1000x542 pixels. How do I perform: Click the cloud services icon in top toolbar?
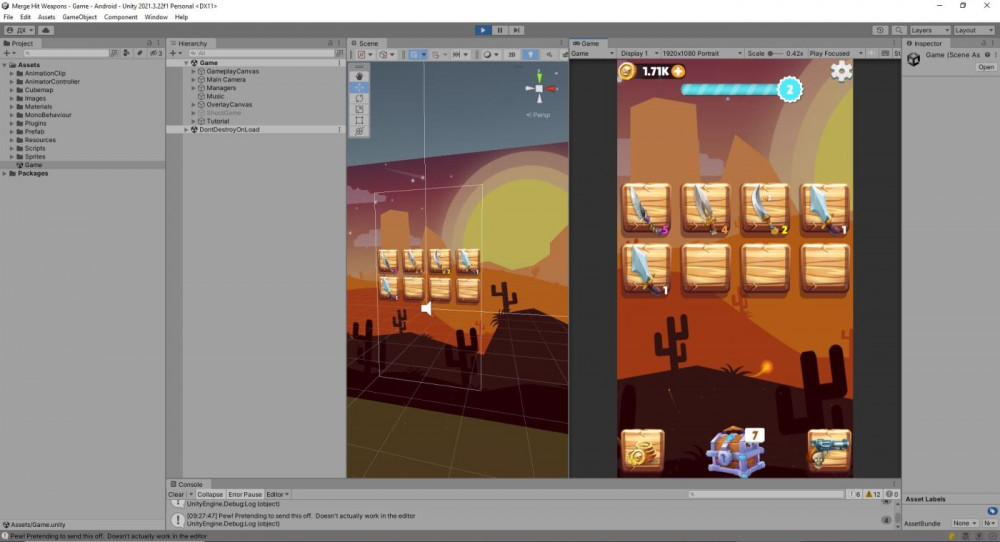(46, 30)
